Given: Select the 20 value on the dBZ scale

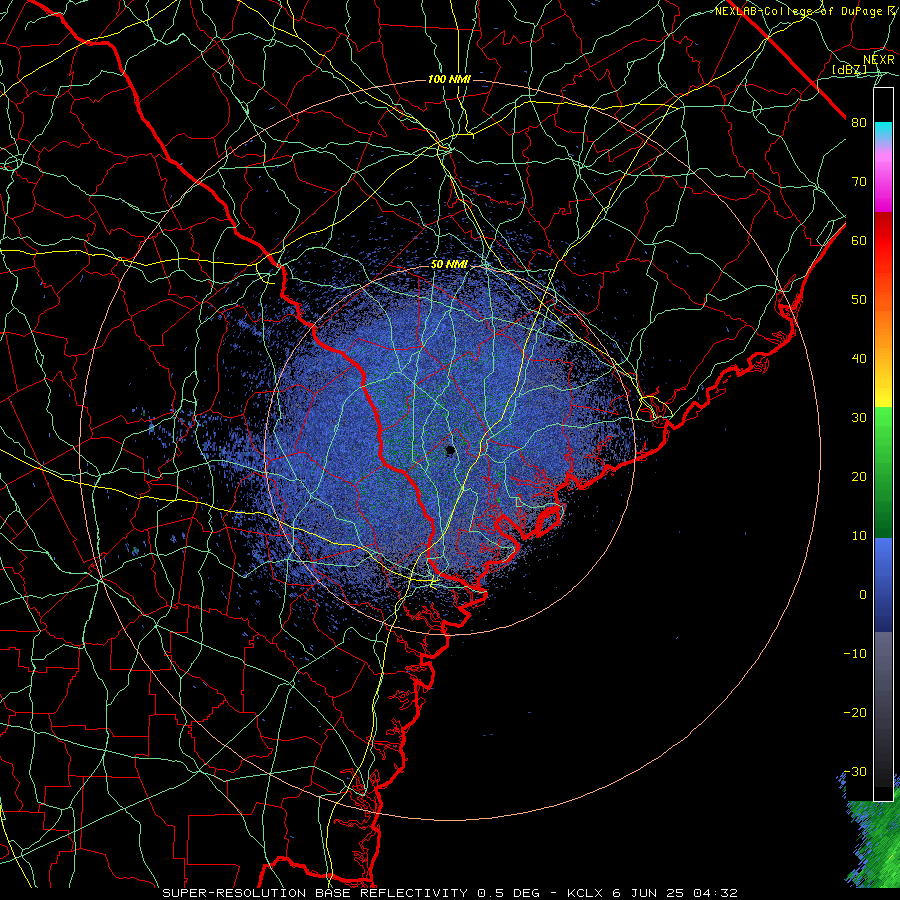Looking at the screenshot, I should click(859, 476).
